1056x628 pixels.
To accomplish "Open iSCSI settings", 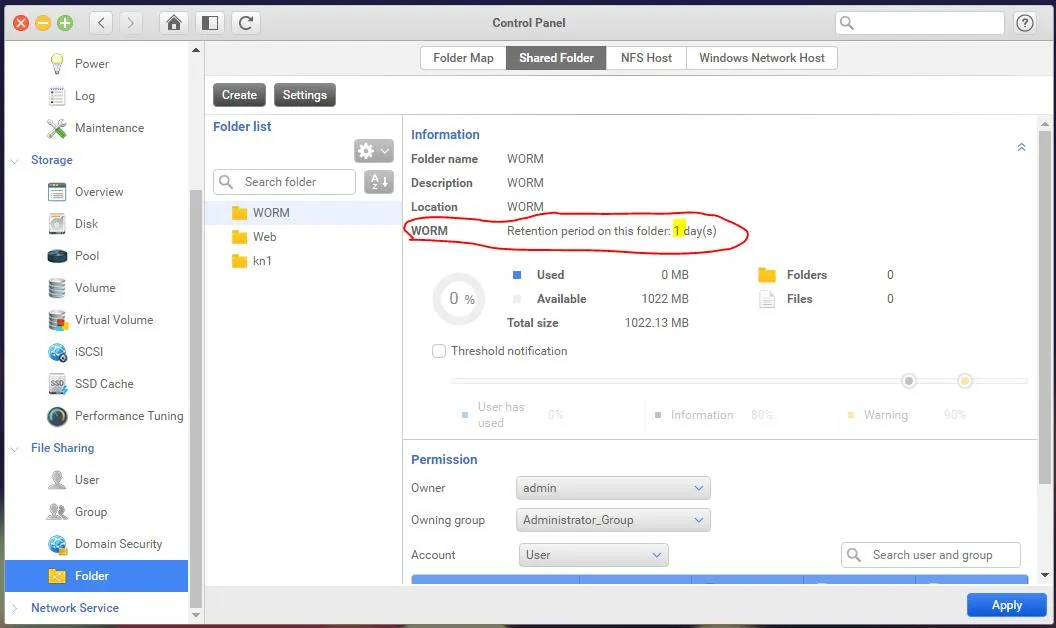I will (x=89, y=352).
